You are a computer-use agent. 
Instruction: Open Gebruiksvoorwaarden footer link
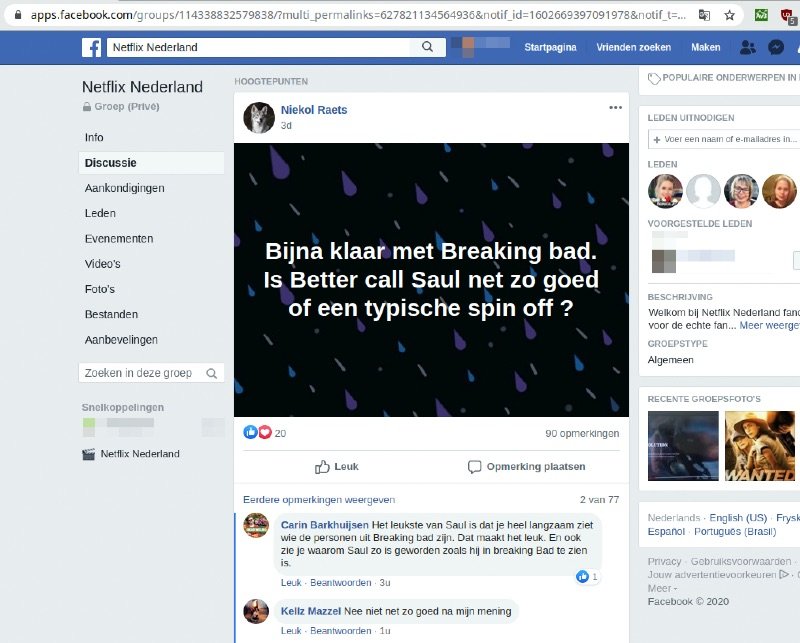click(x=741, y=562)
